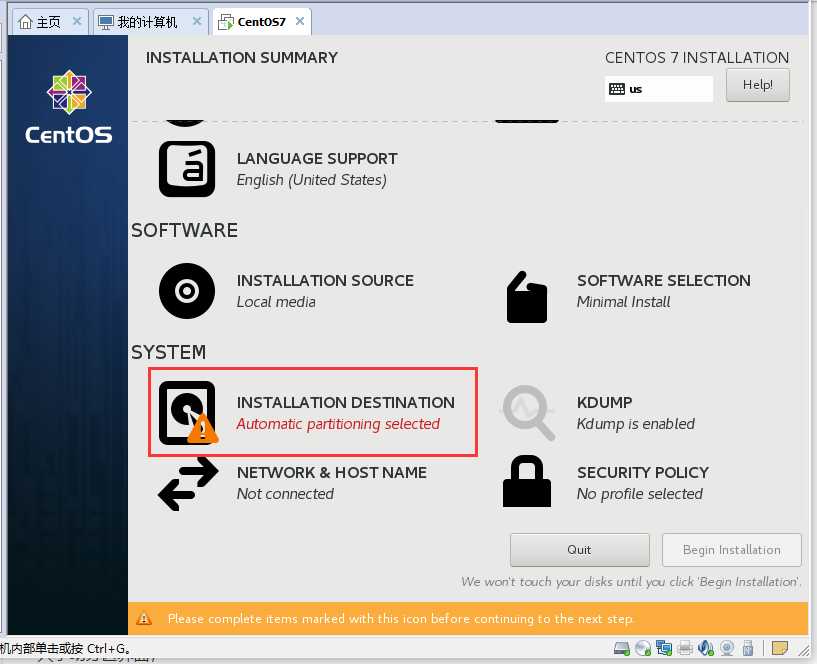Click 'Kdump is enabled' status text
This screenshot has width=817, height=664.
[x=636, y=424]
